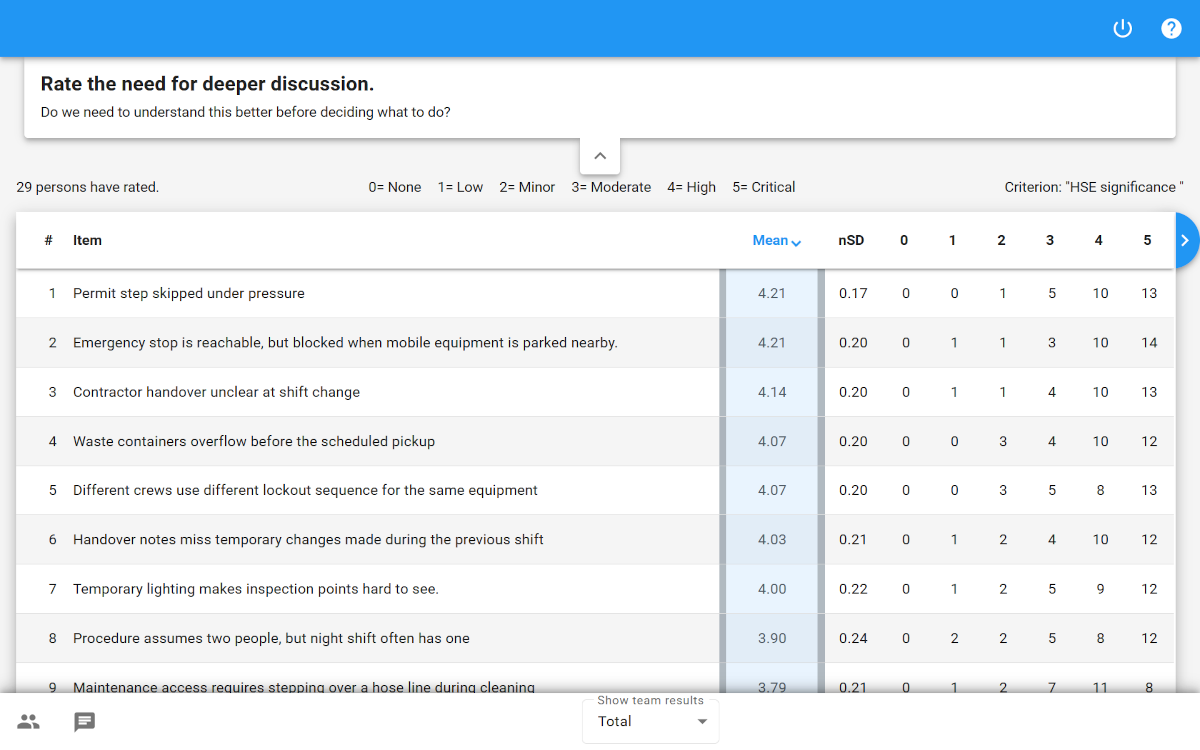This screenshot has width=1200, height=750.
Task: Click the Criterion "HSE significance" label
Action: pyautogui.click(x=1094, y=187)
